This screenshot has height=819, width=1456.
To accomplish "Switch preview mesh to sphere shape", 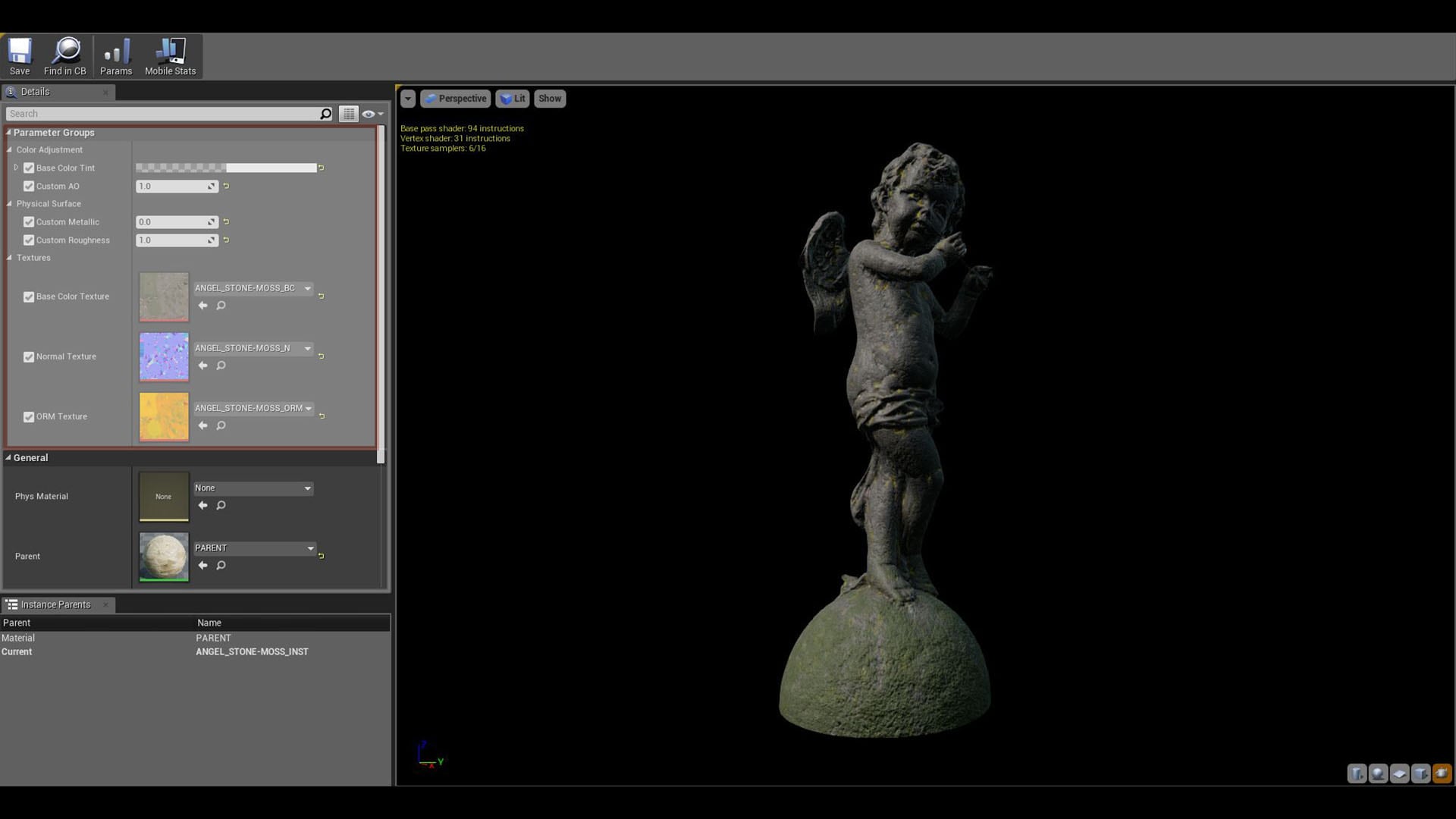I will (1377, 773).
